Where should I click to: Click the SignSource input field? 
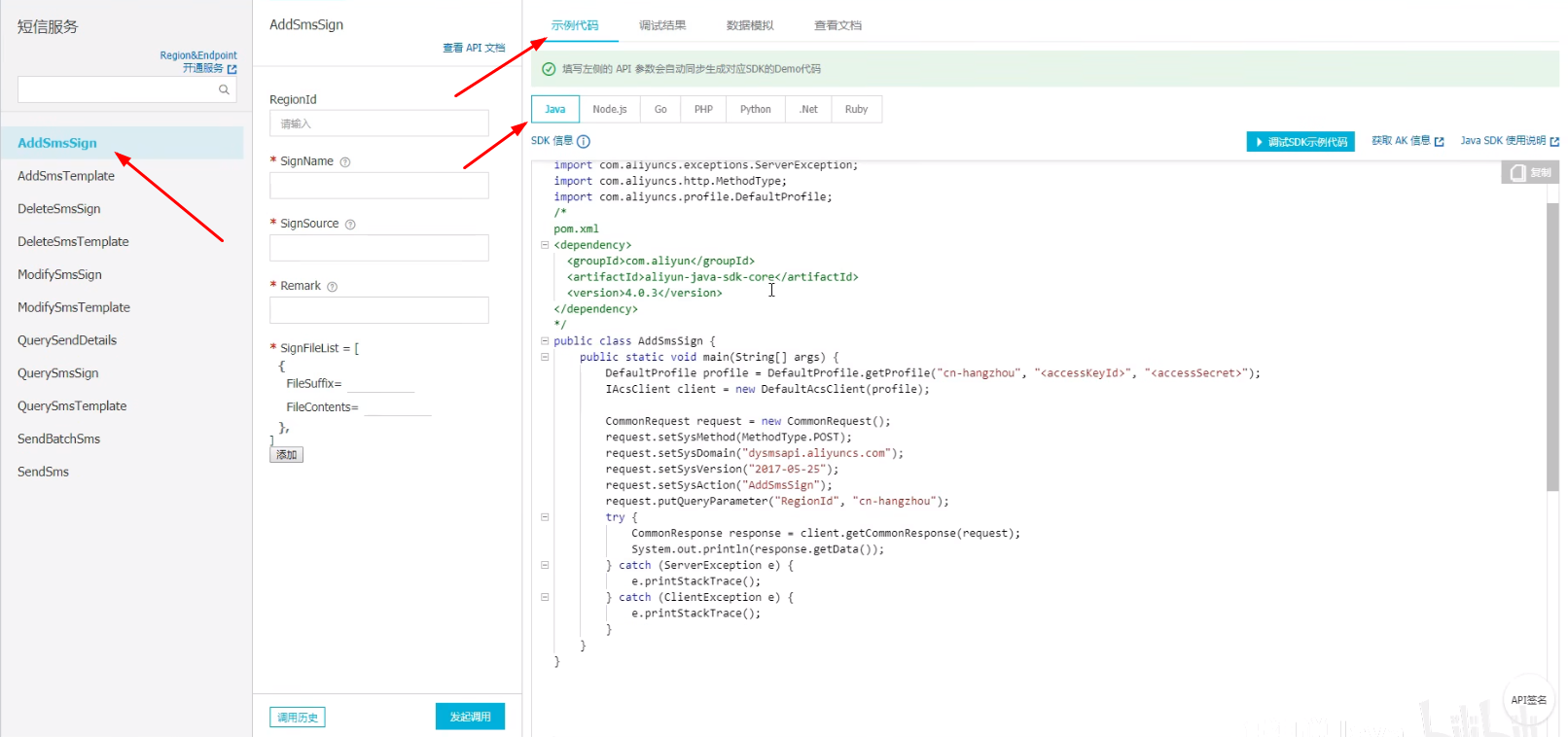[x=379, y=248]
